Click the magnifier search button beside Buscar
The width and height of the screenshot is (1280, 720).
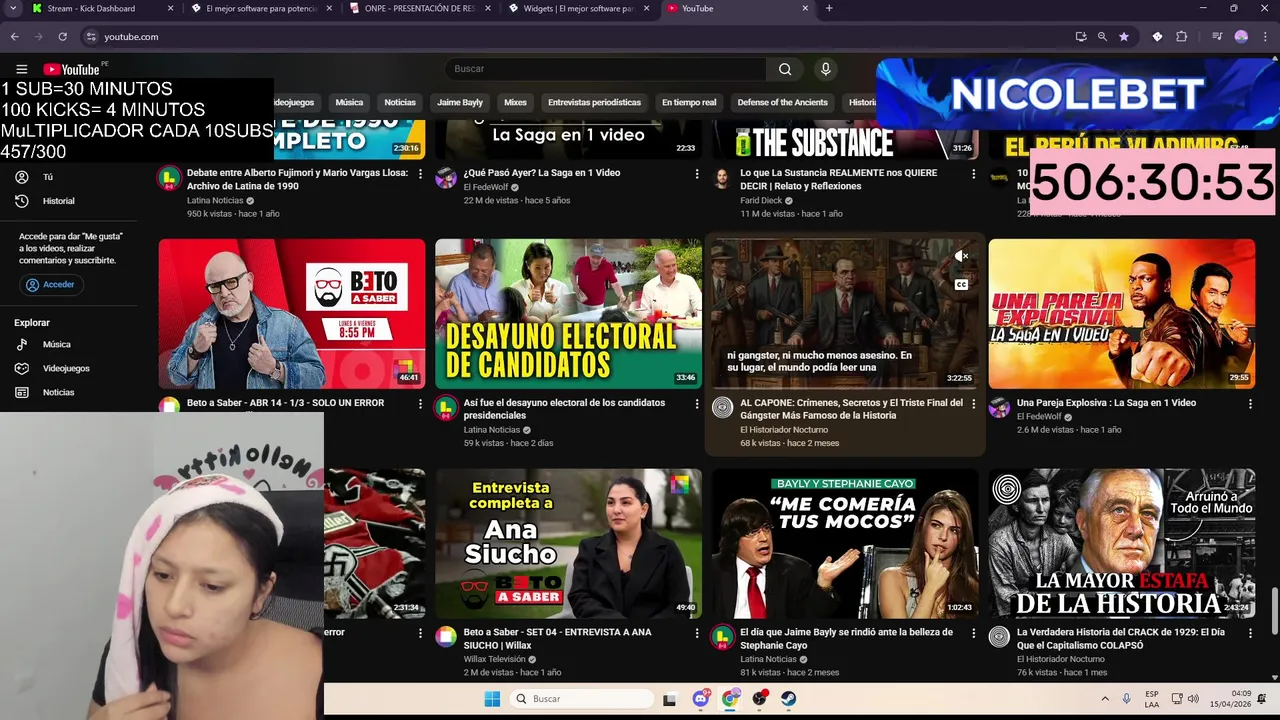point(785,69)
